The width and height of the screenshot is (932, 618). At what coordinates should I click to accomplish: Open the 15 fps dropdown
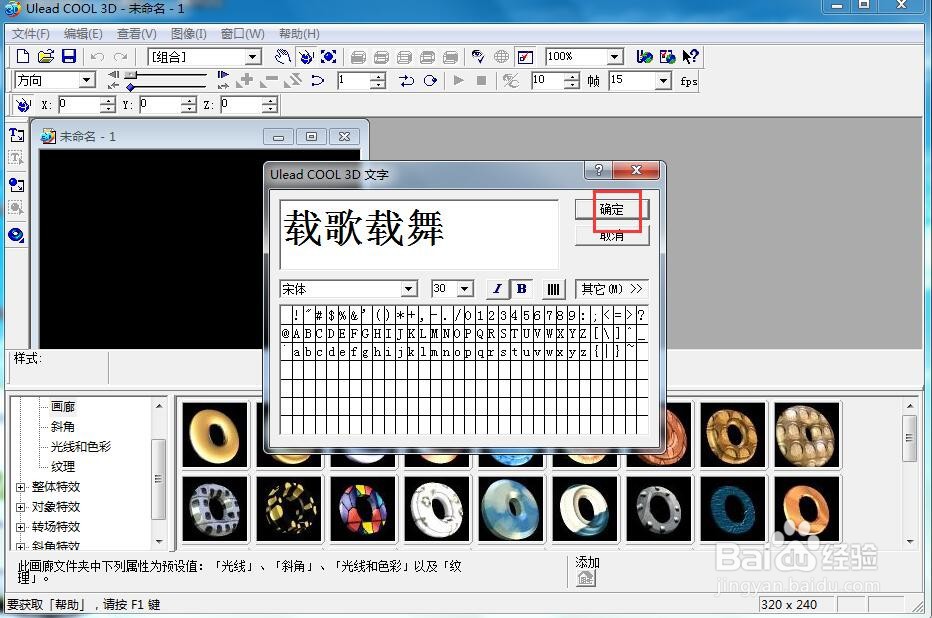(663, 80)
